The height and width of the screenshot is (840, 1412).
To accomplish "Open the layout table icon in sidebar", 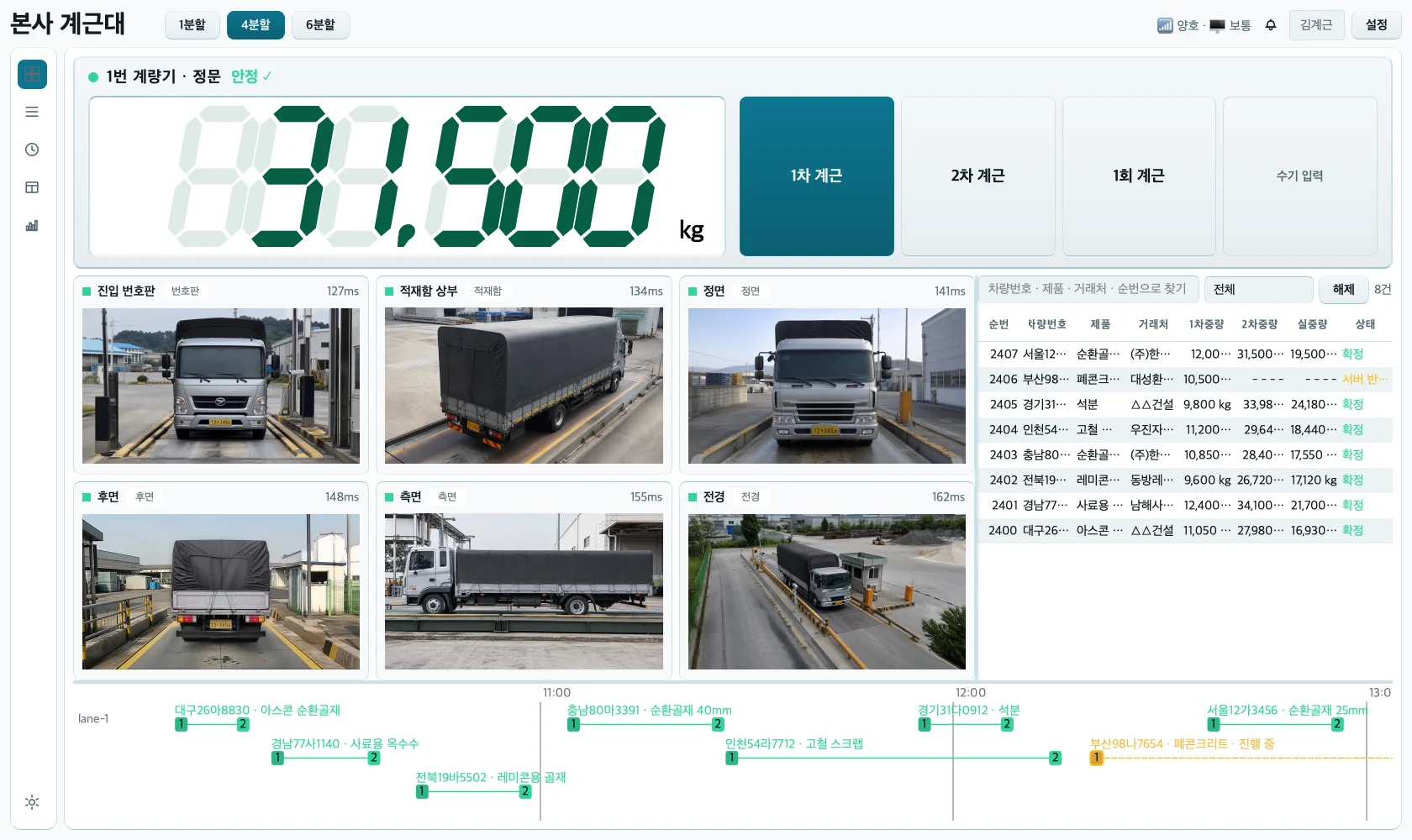I will pos(32,187).
